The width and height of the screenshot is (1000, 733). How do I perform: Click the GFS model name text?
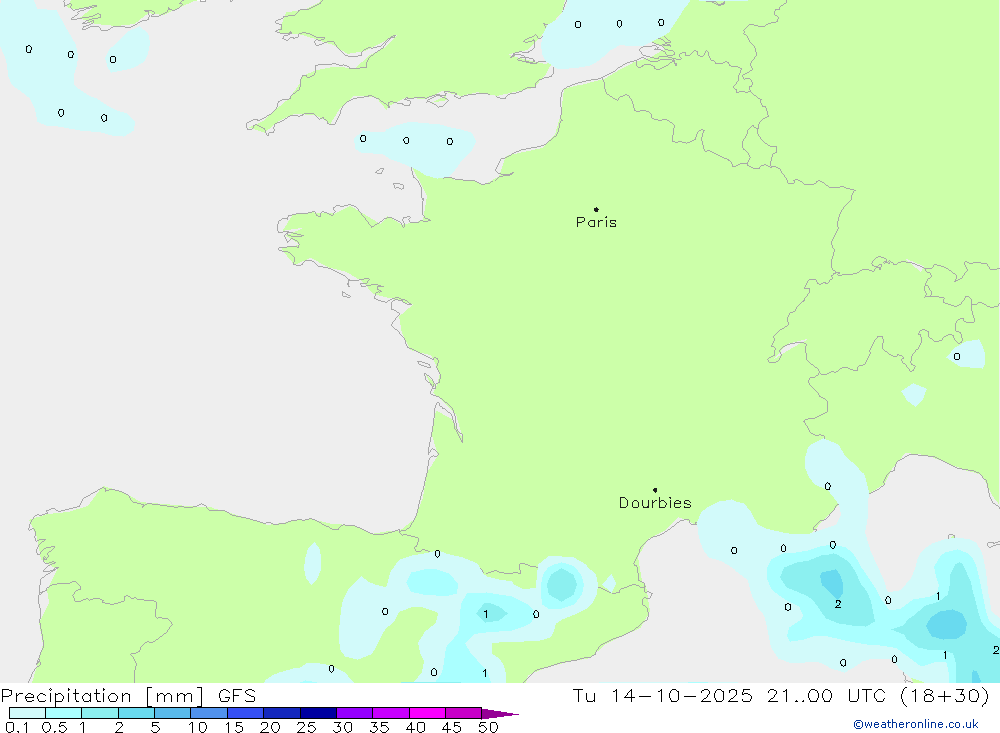click(x=237, y=696)
